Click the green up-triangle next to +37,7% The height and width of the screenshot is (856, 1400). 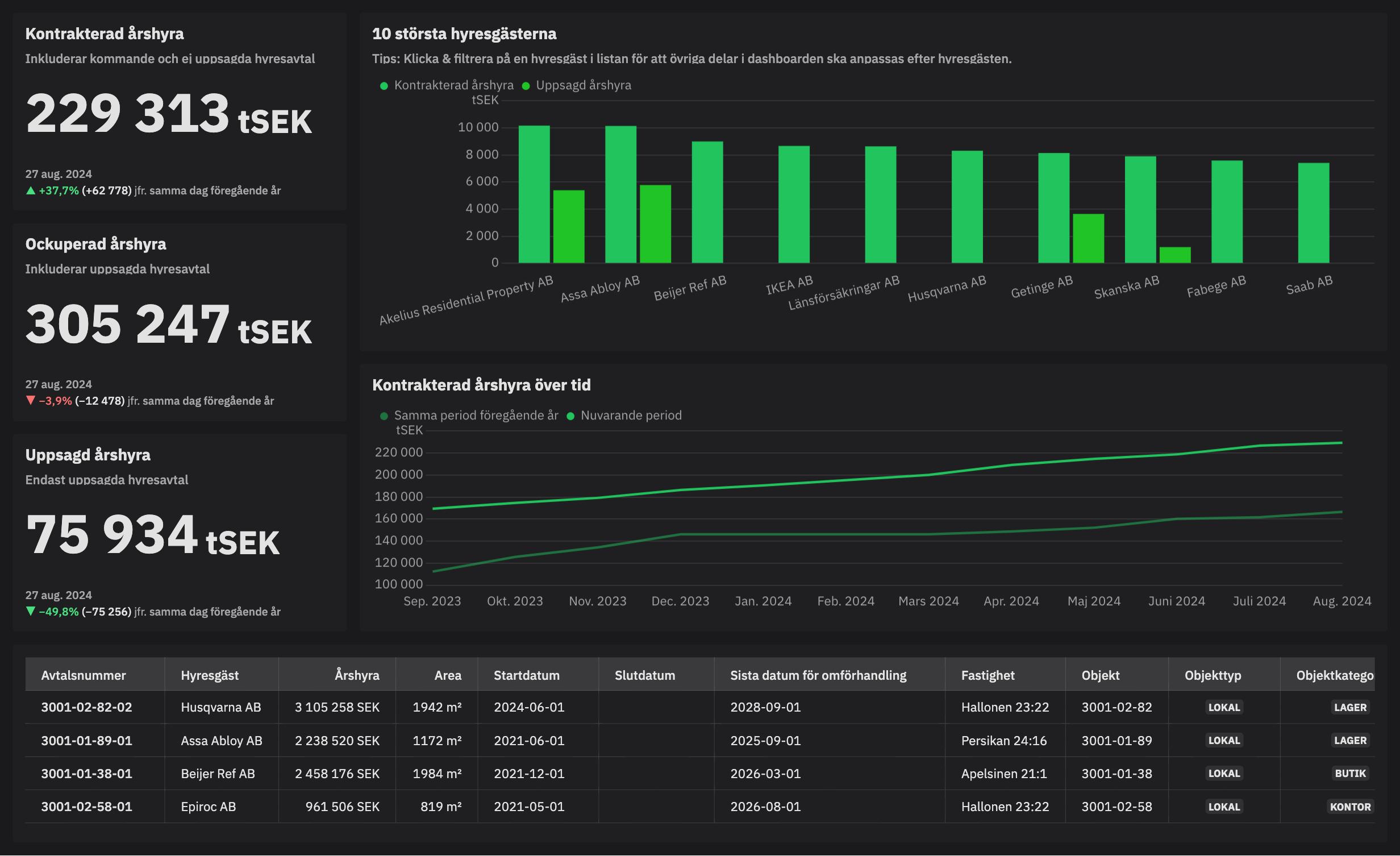[x=31, y=190]
